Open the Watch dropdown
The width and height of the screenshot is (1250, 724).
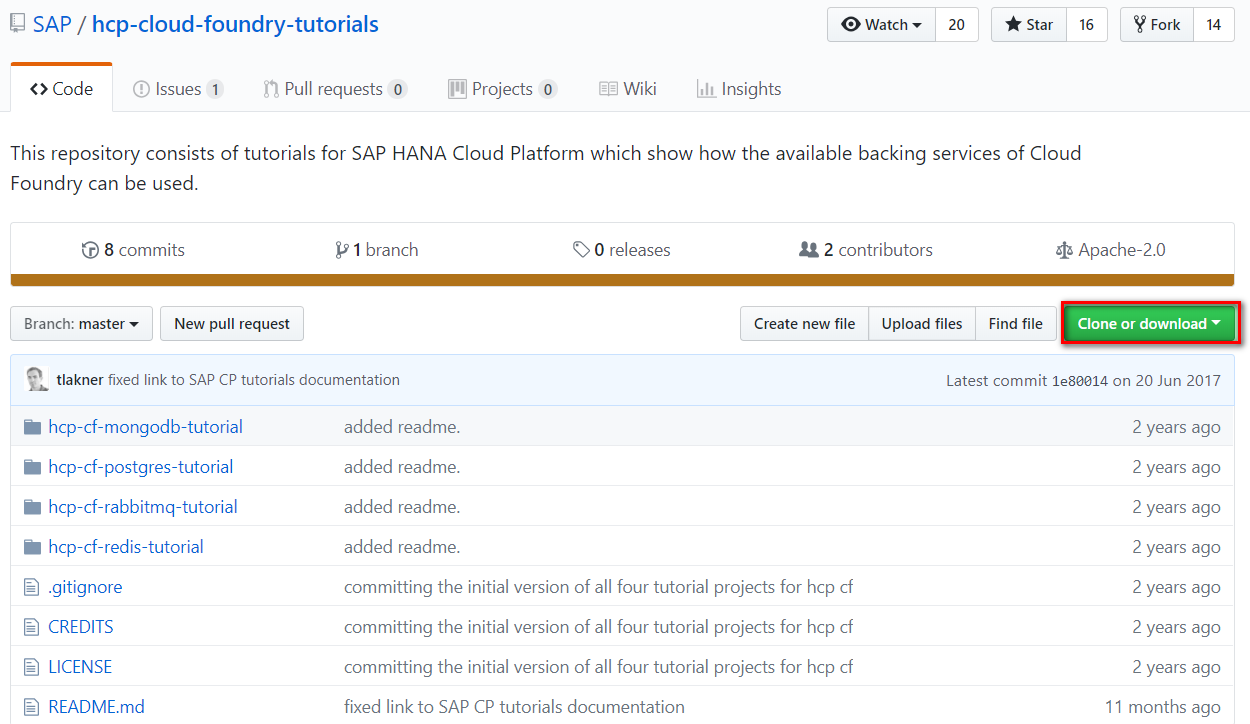click(881, 25)
